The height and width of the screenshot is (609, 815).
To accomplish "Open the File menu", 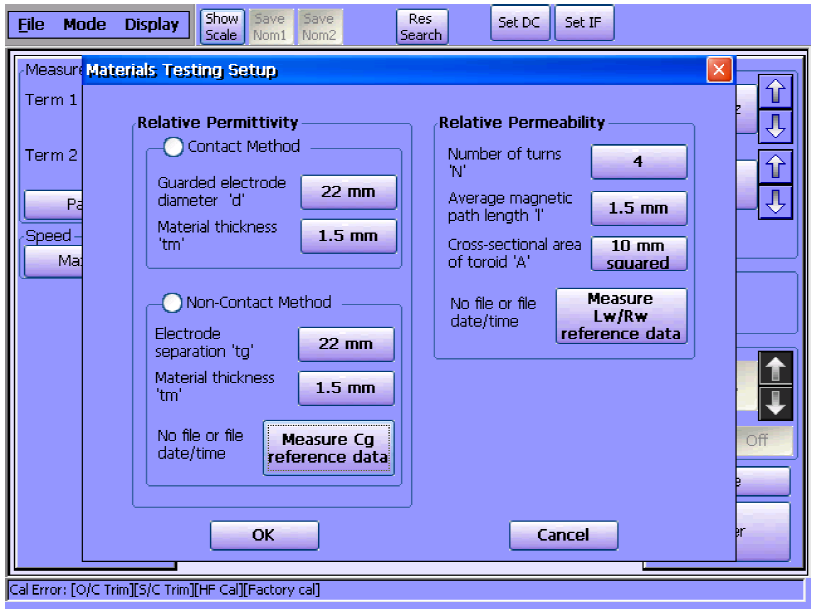I will coord(31,25).
